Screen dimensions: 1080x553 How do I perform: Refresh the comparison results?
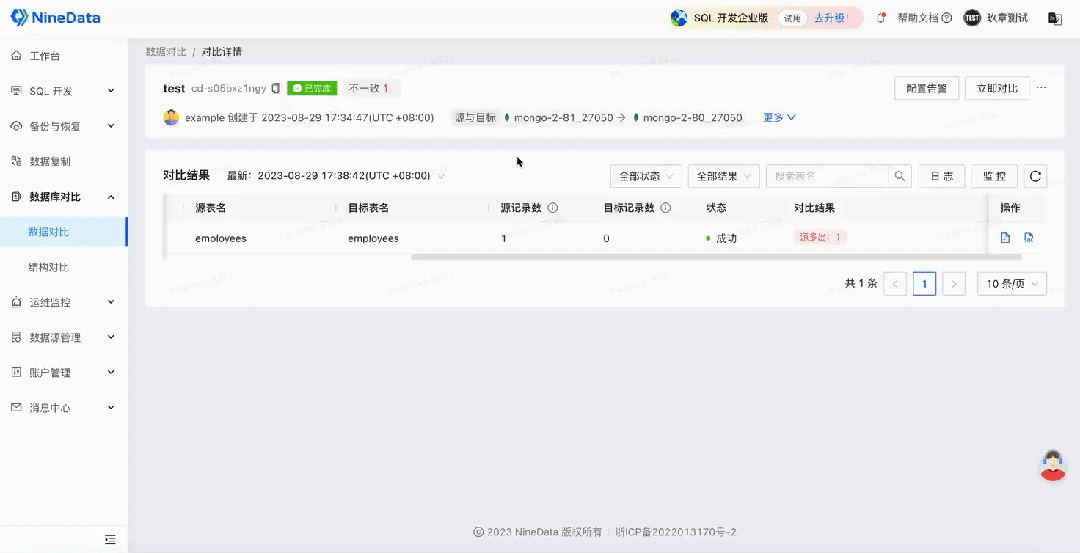[1035, 176]
